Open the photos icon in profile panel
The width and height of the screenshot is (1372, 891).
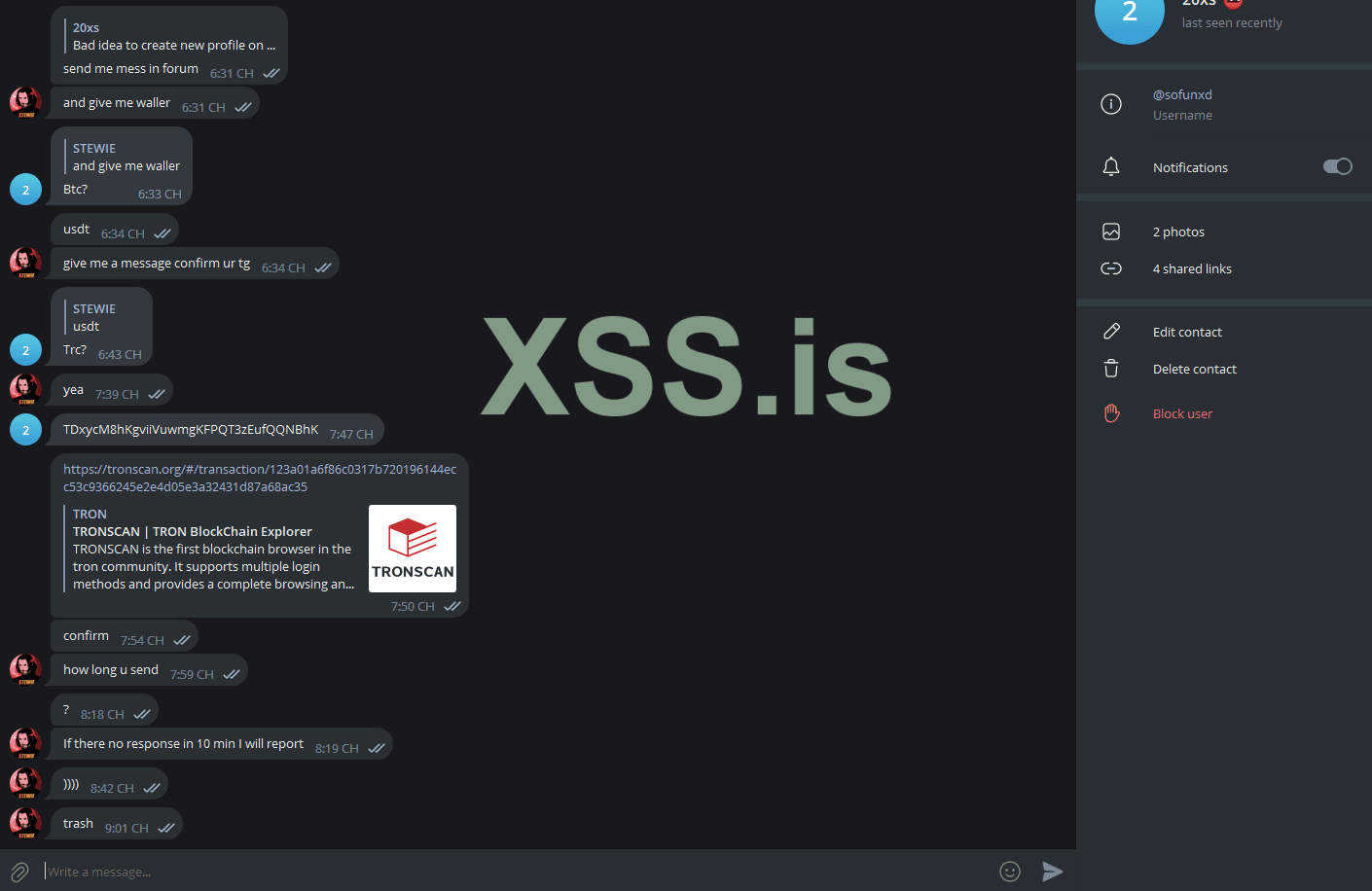[1111, 232]
